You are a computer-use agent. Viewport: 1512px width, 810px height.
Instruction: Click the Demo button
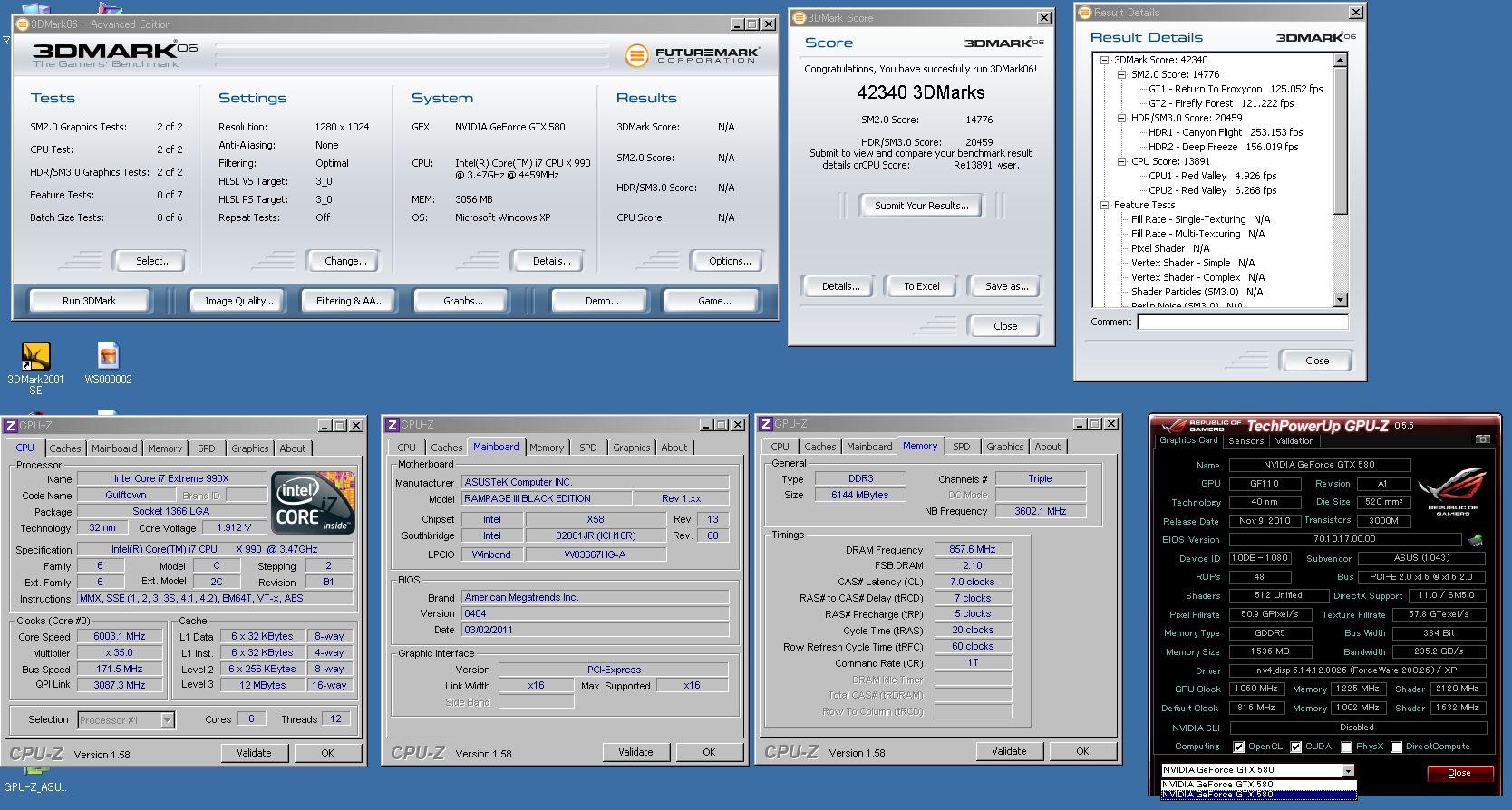coord(602,301)
